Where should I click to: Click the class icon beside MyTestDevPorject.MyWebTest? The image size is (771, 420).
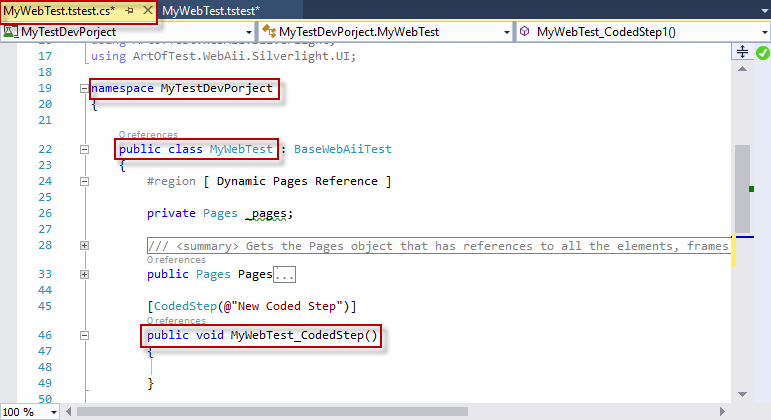[x=268, y=31]
